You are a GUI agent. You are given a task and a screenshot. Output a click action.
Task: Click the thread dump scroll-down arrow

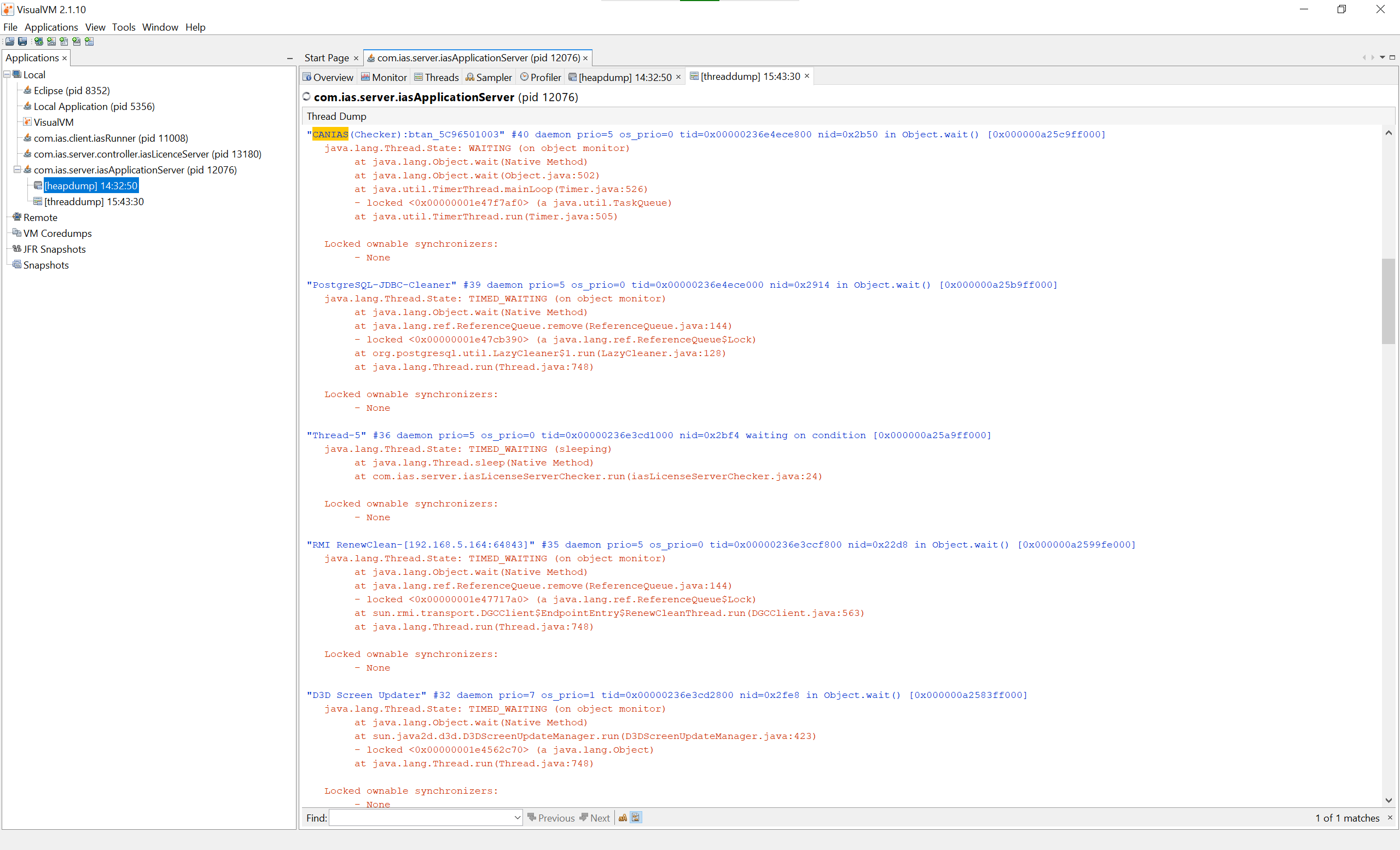click(x=1389, y=800)
